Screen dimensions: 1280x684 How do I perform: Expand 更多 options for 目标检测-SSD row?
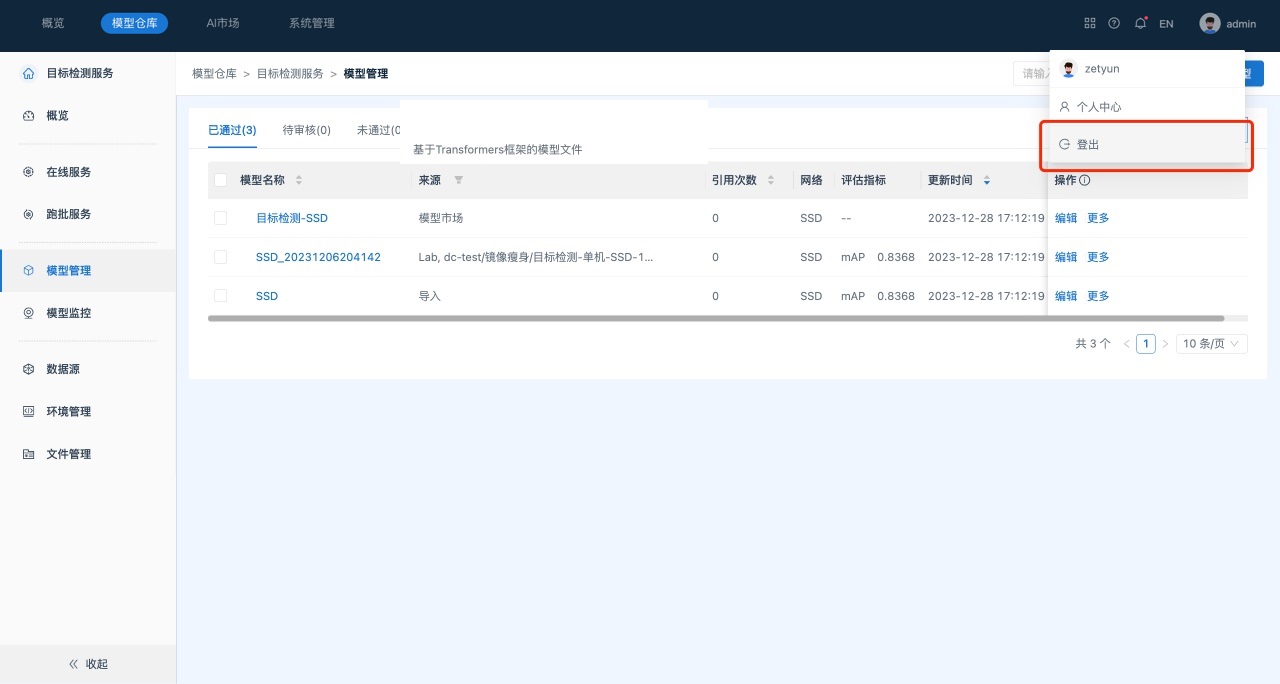point(1098,218)
